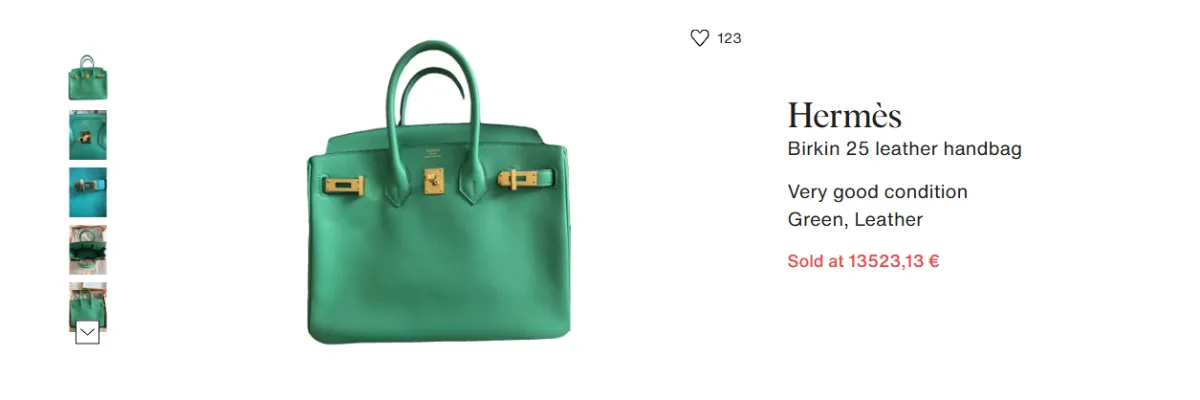
Task: View the fourth thumbnail of the opened bag
Action: [88, 250]
